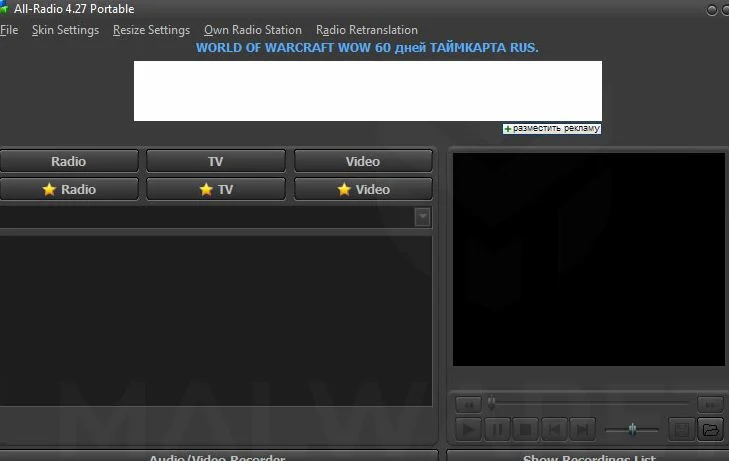Screen dimensions: 729x461
Task: Click the rewind button beside the seek bar
Action: [468, 405]
